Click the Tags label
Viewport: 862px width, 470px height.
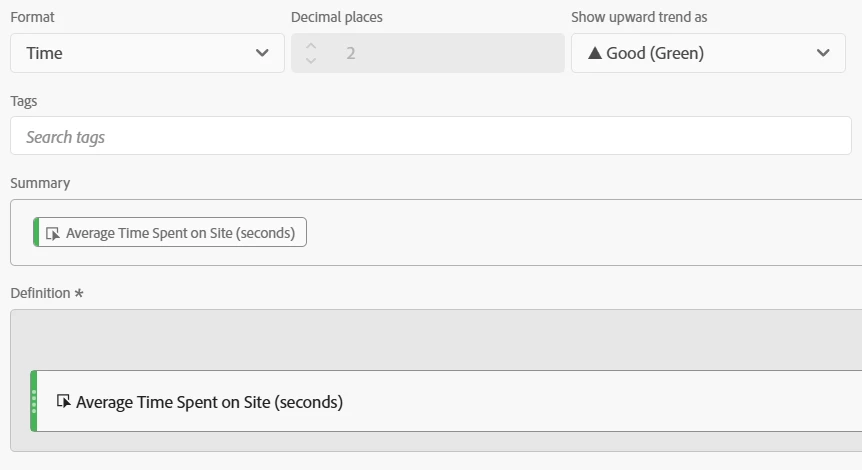[24, 101]
